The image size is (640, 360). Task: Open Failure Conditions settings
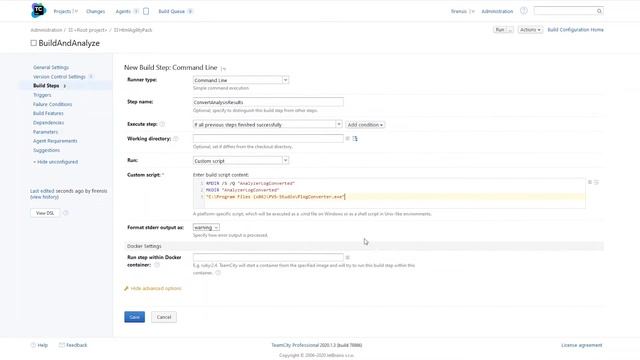tap(52, 104)
